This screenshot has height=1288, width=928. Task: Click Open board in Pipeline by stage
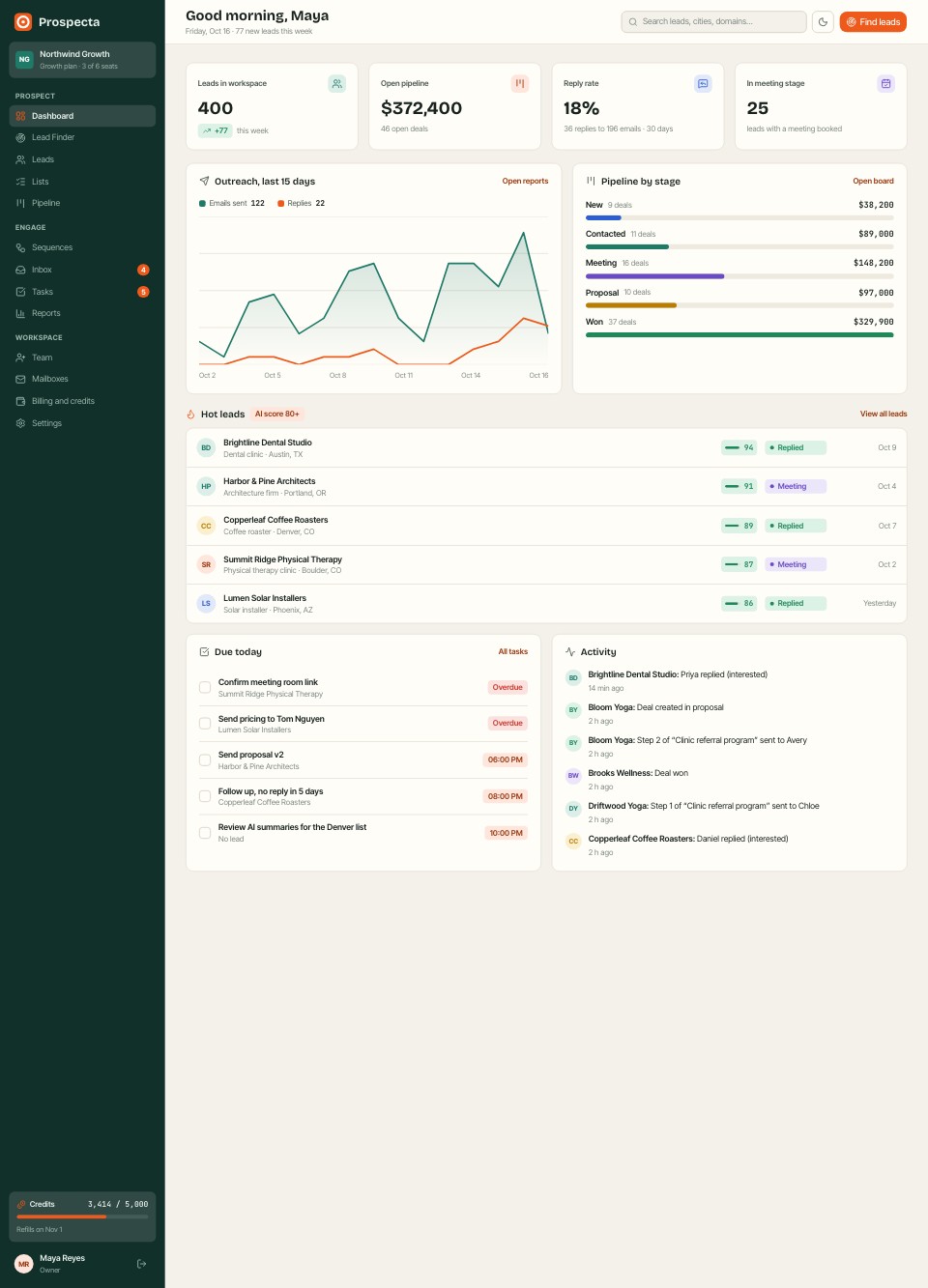[x=873, y=181]
